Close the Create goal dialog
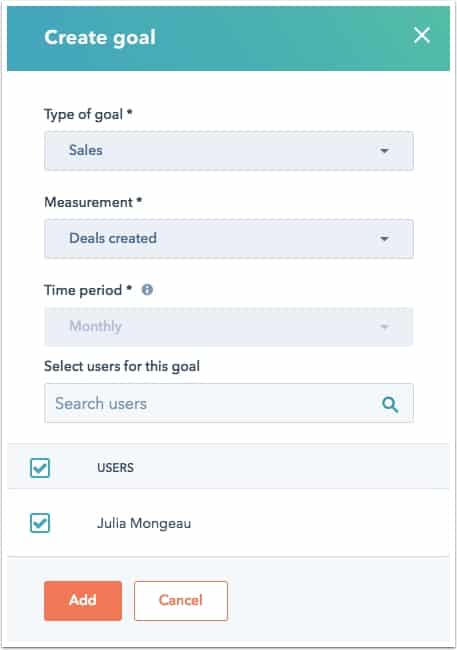Image resolution: width=457 pixels, height=650 pixels. click(422, 36)
